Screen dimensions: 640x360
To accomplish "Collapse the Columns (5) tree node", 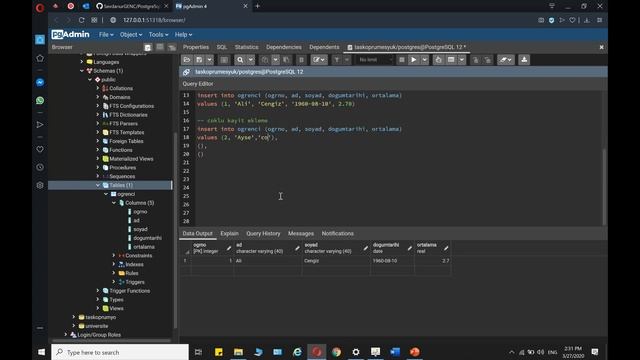I will 114,203.
